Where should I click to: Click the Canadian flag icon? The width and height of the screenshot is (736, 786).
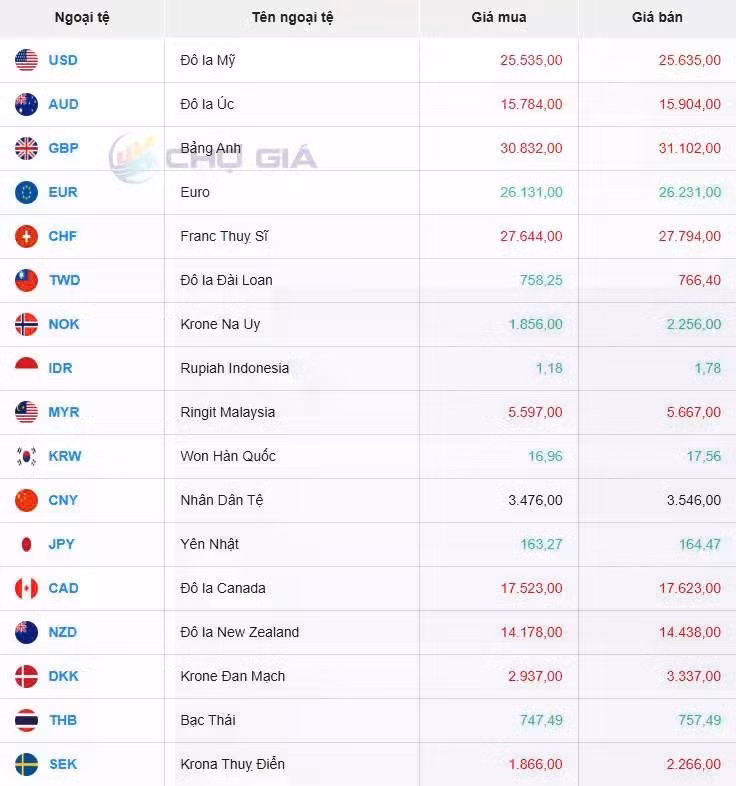[x=27, y=588]
